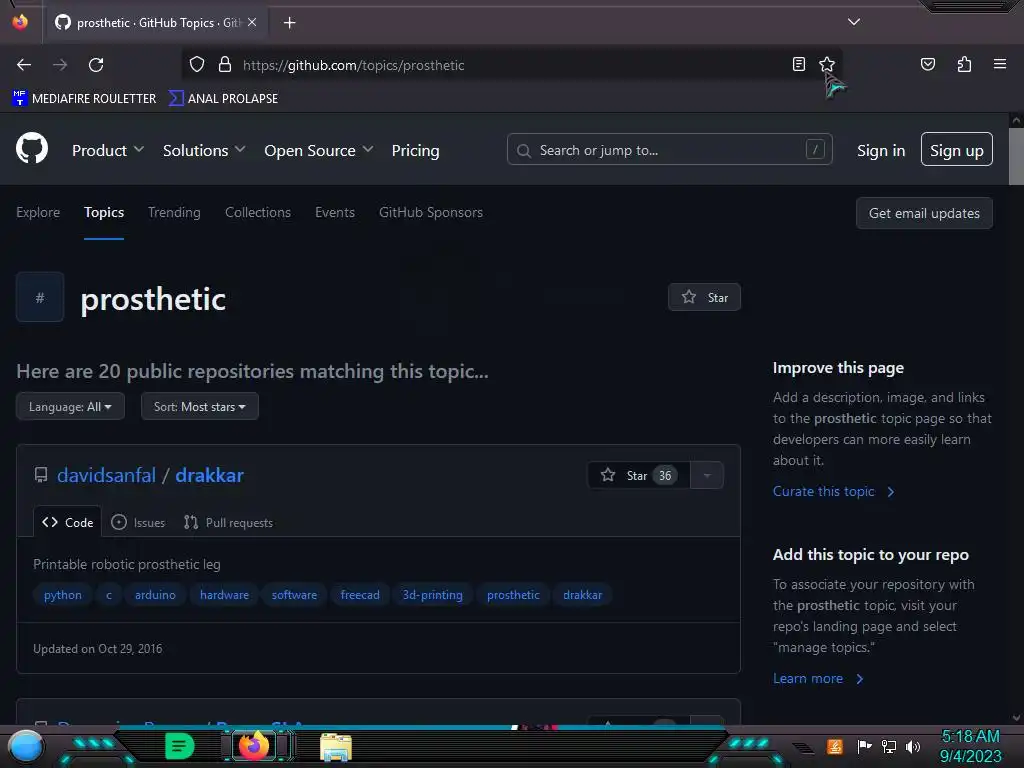This screenshot has width=1024, height=768.
Task: Open the Language: All dropdown
Action: [x=70, y=407]
